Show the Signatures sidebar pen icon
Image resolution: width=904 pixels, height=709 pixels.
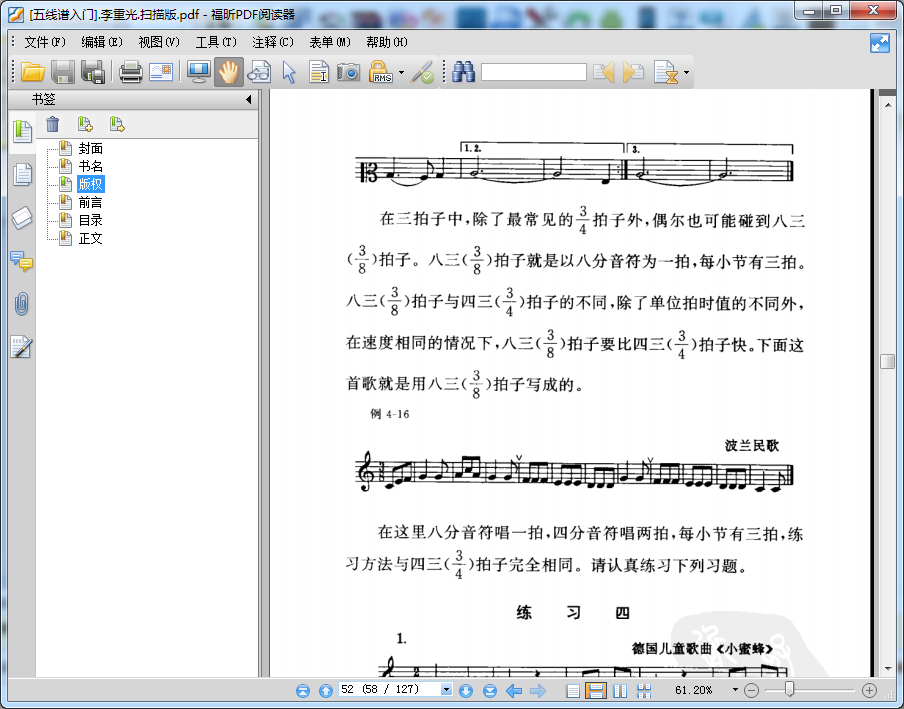click(x=21, y=348)
